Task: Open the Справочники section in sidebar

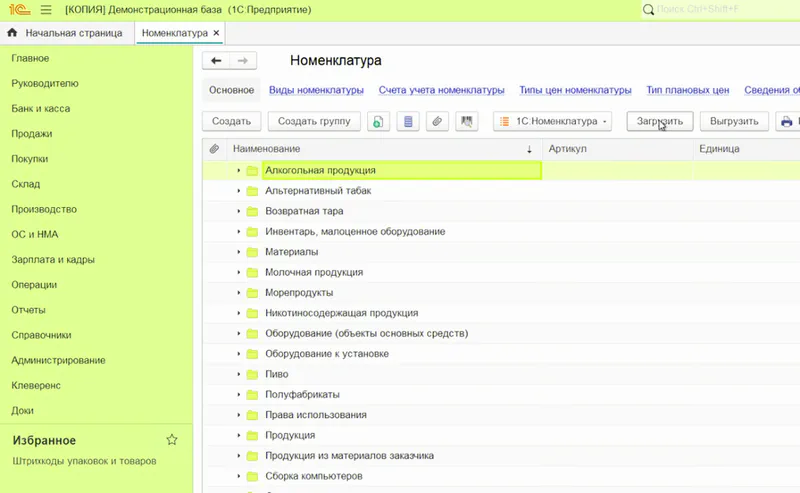Action: 40,335
